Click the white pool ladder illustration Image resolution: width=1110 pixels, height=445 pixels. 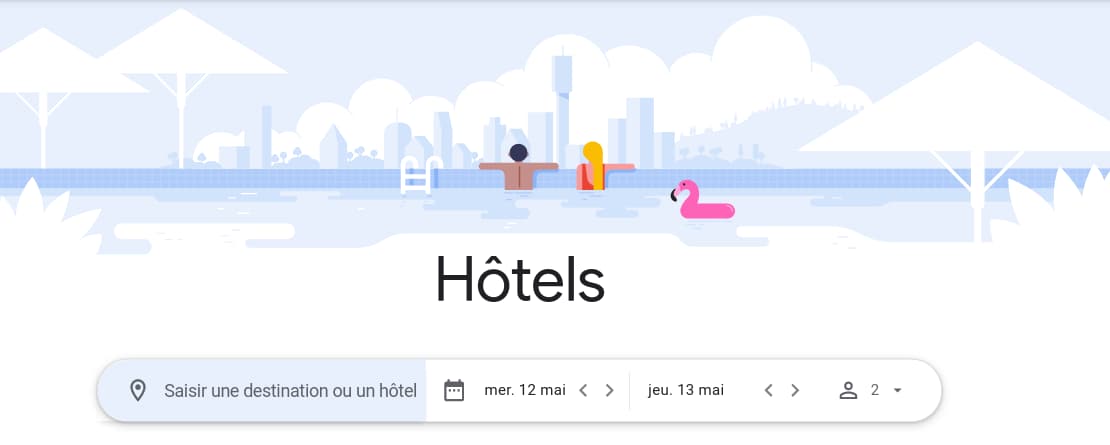(x=420, y=175)
